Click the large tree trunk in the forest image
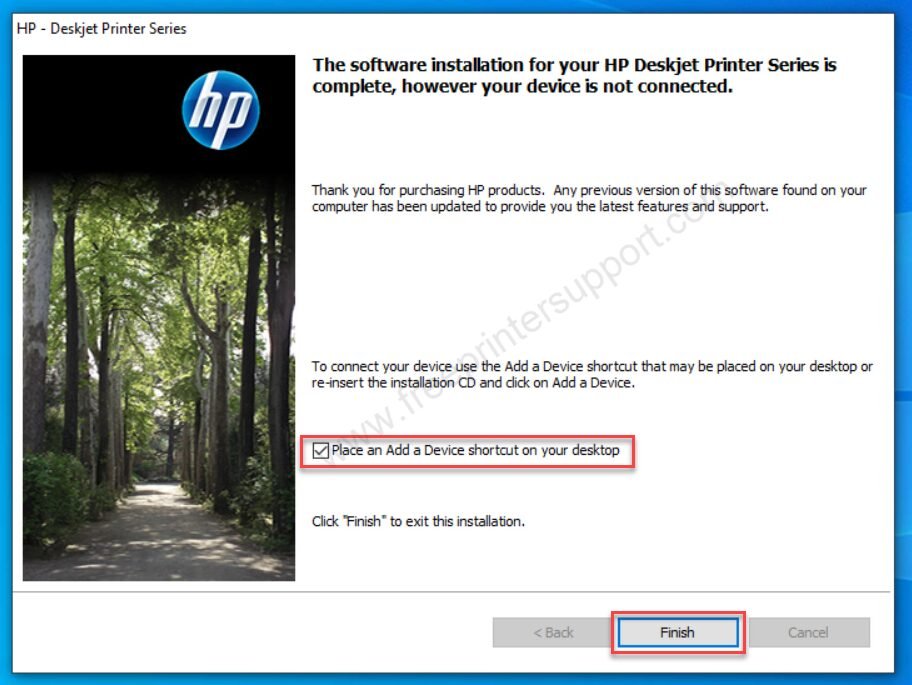The image size is (912, 685). tap(38, 320)
